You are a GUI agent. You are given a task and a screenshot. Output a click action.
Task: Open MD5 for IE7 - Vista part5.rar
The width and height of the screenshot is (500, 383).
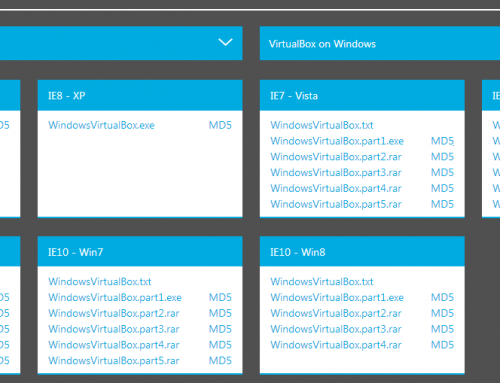coord(442,204)
